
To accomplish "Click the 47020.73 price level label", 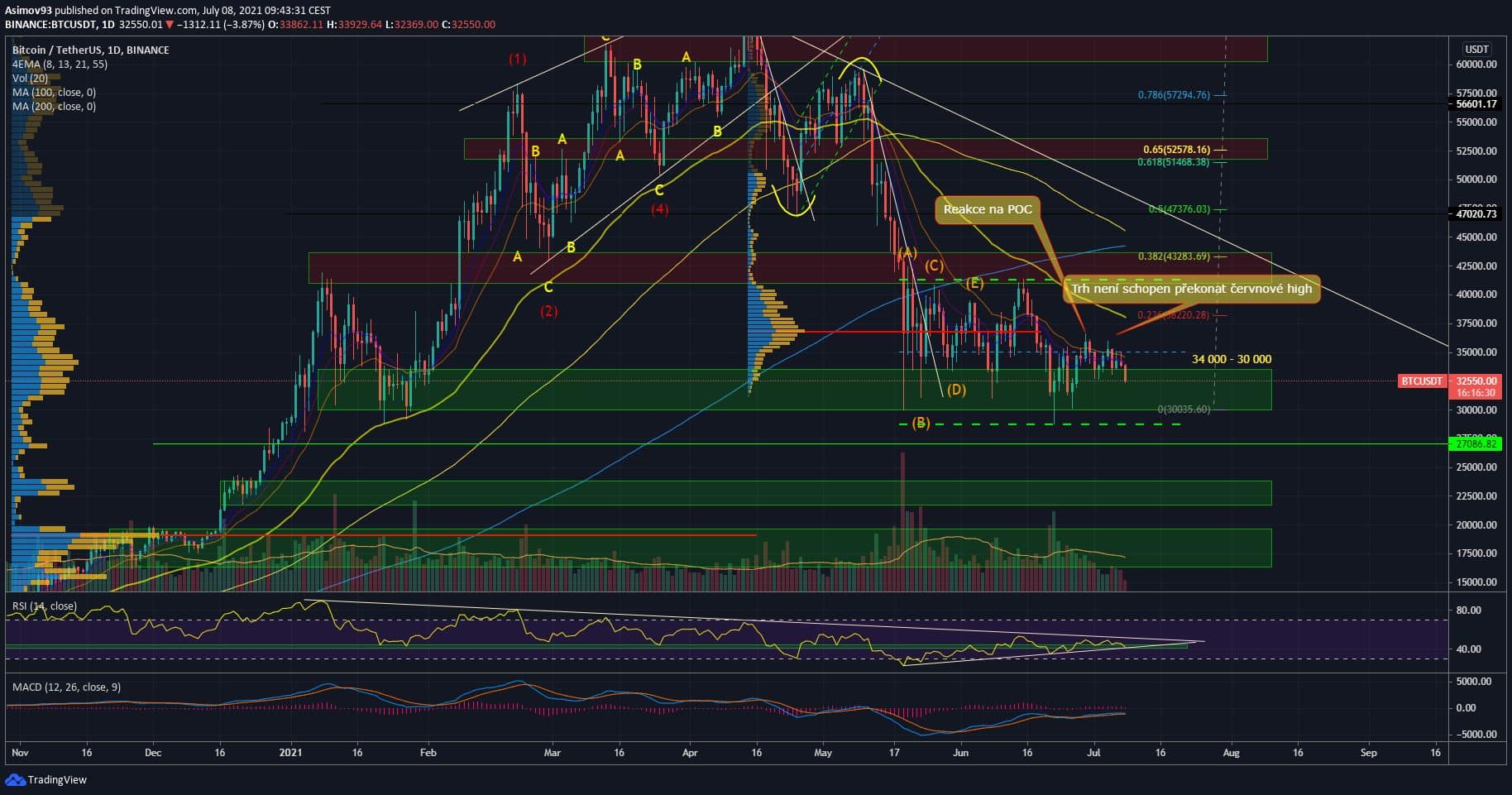I will point(1477,214).
